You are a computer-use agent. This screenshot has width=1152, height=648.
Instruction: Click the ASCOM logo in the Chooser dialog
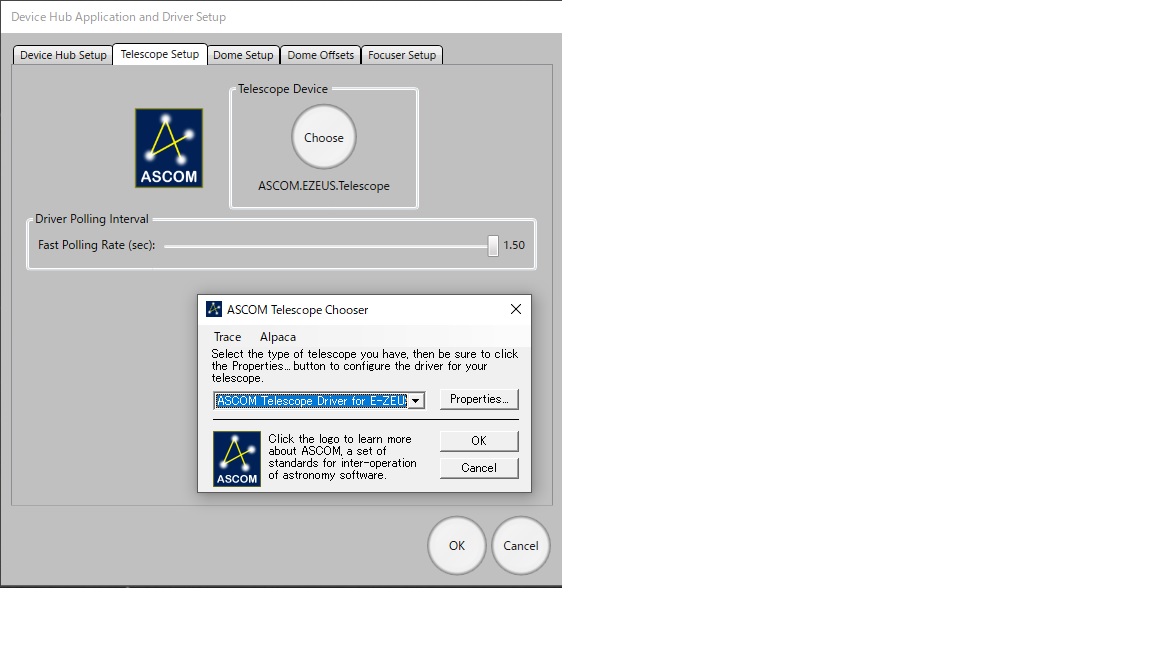[237, 458]
